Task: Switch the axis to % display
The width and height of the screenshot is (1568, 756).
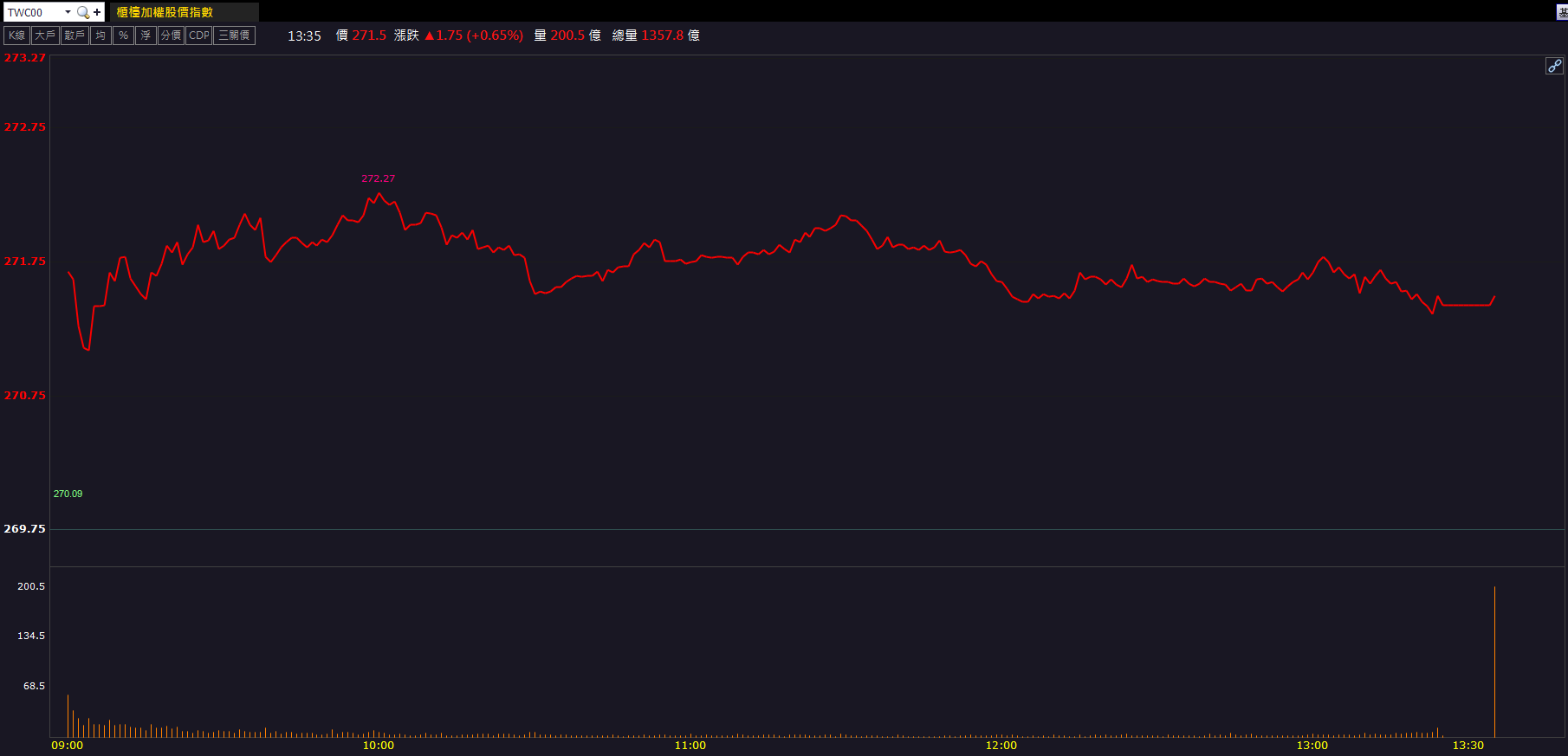Action: coord(123,36)
